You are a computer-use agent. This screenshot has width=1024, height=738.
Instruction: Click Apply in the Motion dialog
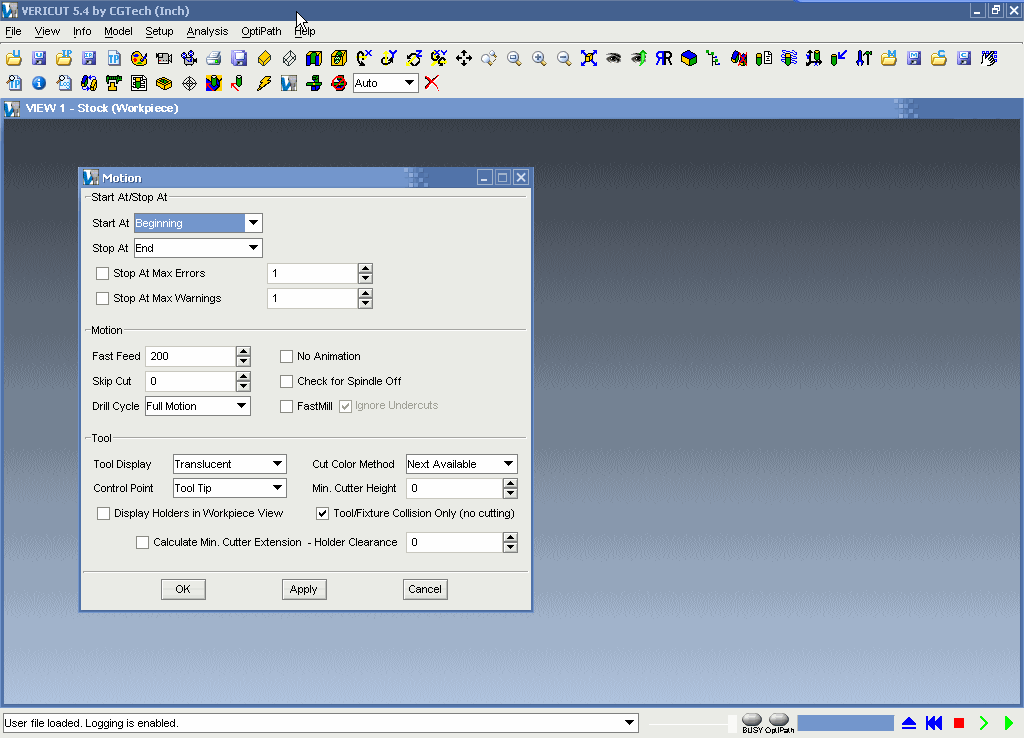click(x=304, y=590)
